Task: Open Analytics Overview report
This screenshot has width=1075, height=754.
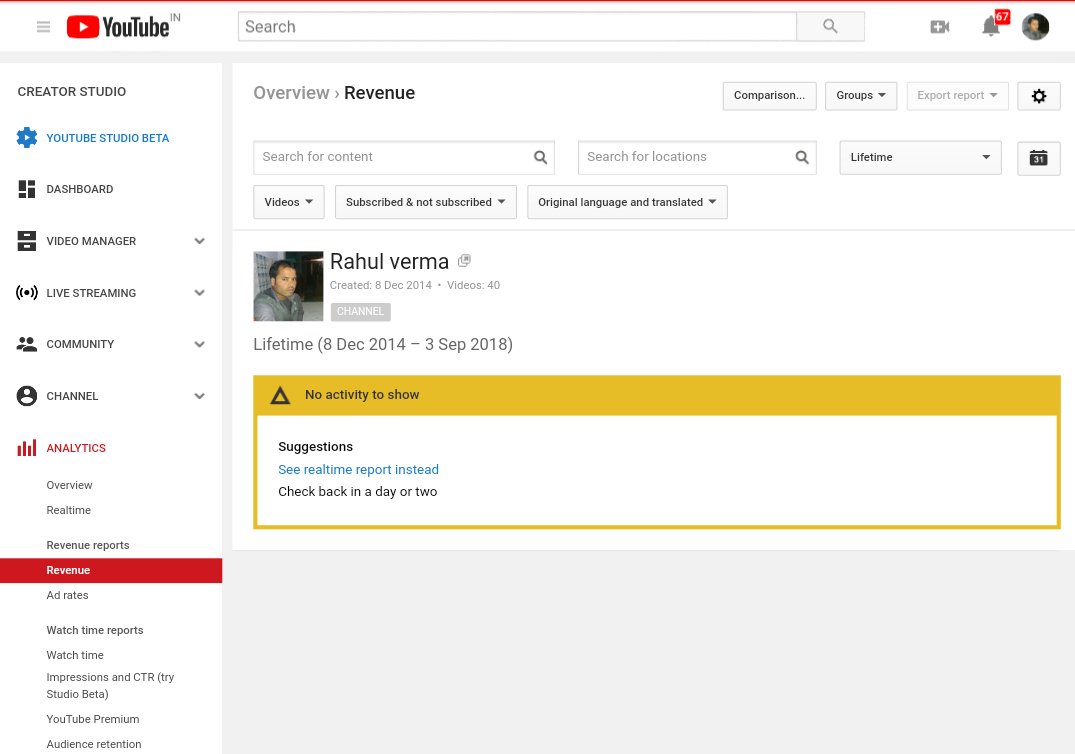Action: click(x=69, y=485)
